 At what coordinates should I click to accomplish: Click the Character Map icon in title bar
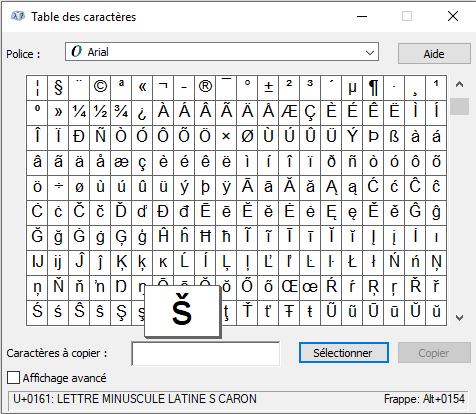(x=17, y=16)
